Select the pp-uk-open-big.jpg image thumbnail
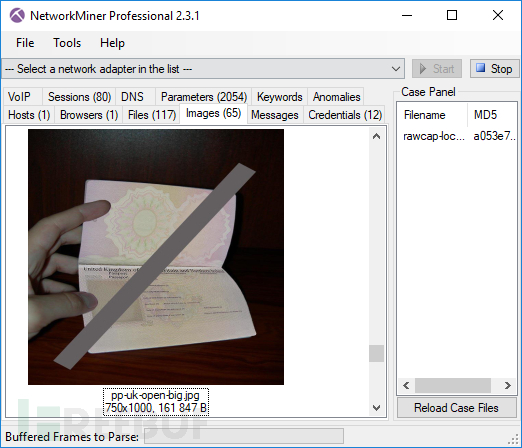Image resolution: width=522 pixels, height=448 pixels. click(156, 257)
